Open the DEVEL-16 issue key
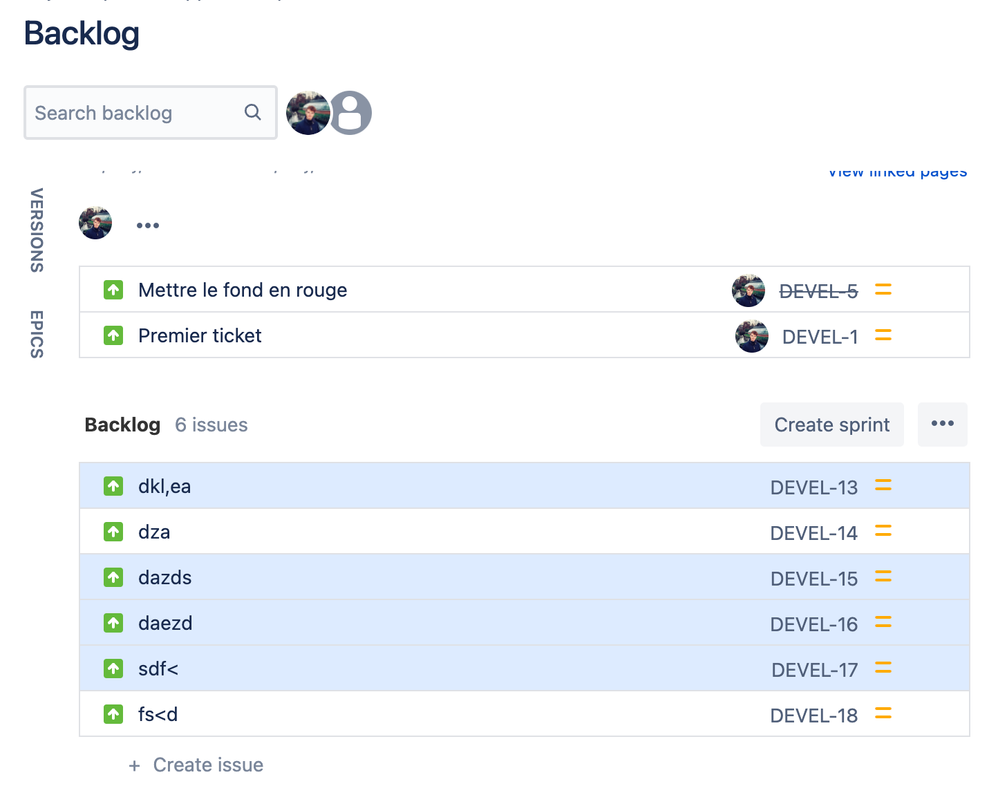 (x=814, y=624)
